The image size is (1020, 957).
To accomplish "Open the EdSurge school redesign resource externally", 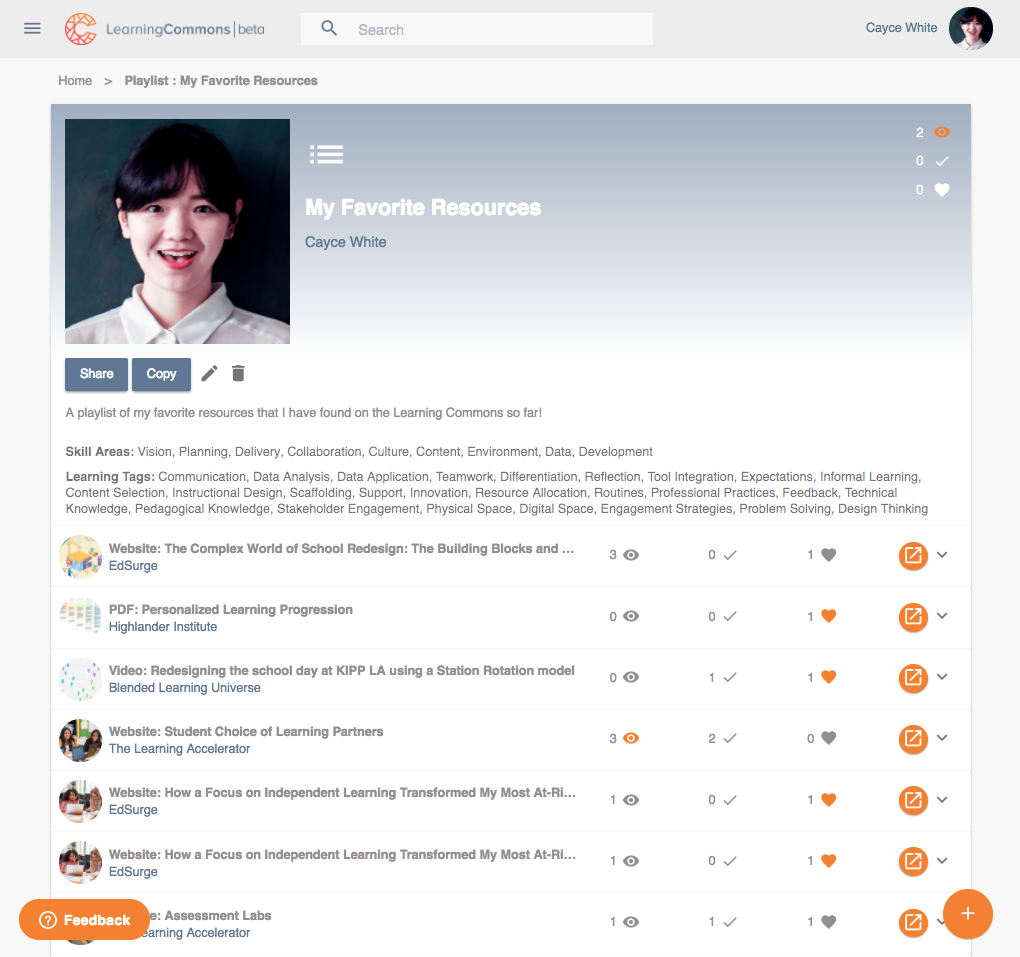I will tap(913, 555).
